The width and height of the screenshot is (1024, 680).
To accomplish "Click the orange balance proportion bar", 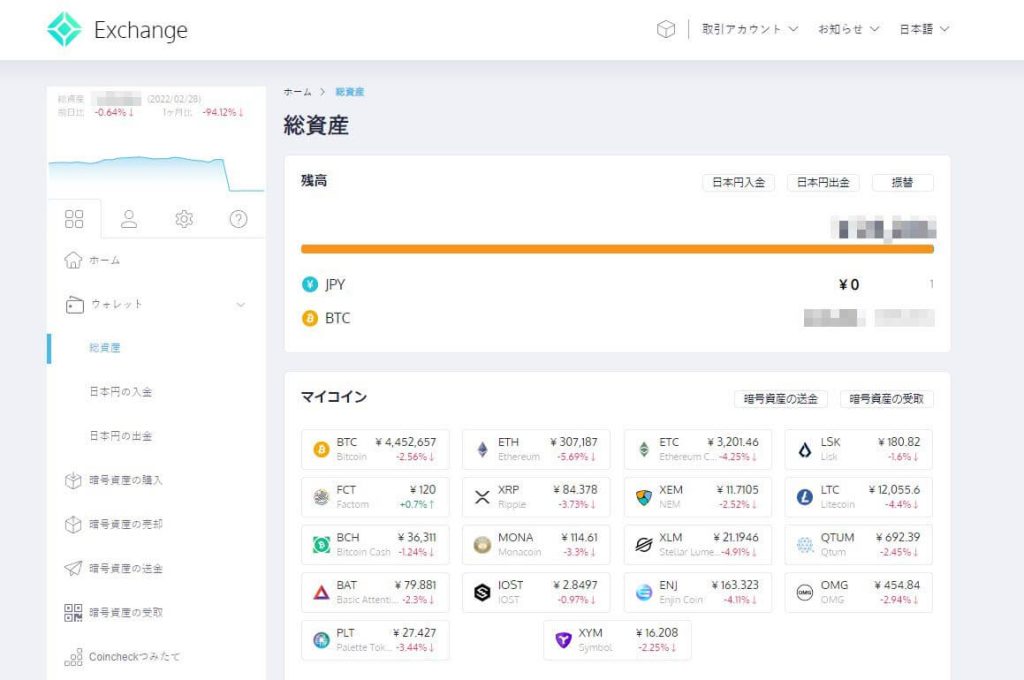I will 617,249.
